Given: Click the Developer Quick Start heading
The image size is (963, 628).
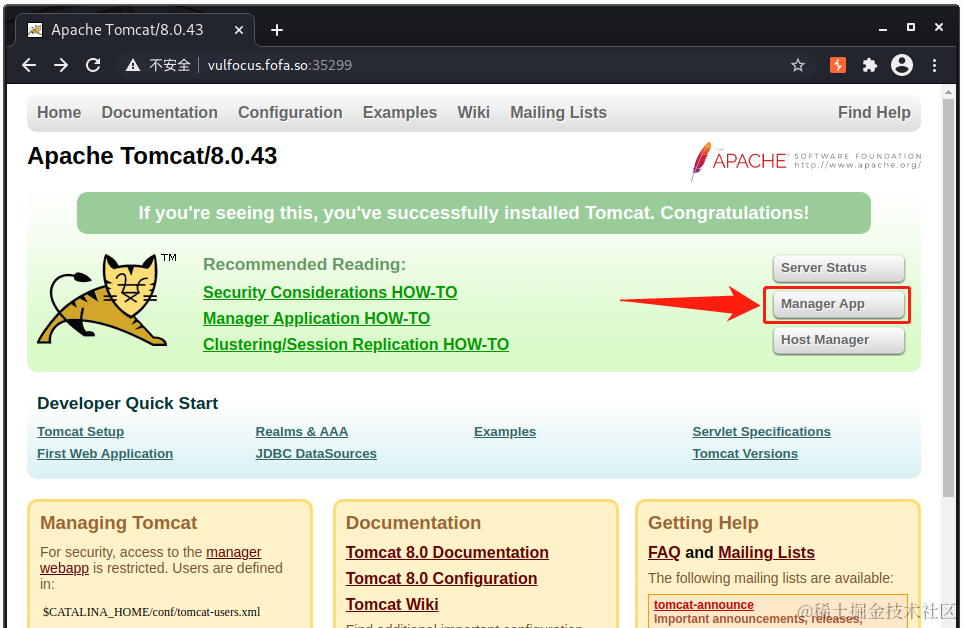Looking at the screenshot, I should pos(127,403).
